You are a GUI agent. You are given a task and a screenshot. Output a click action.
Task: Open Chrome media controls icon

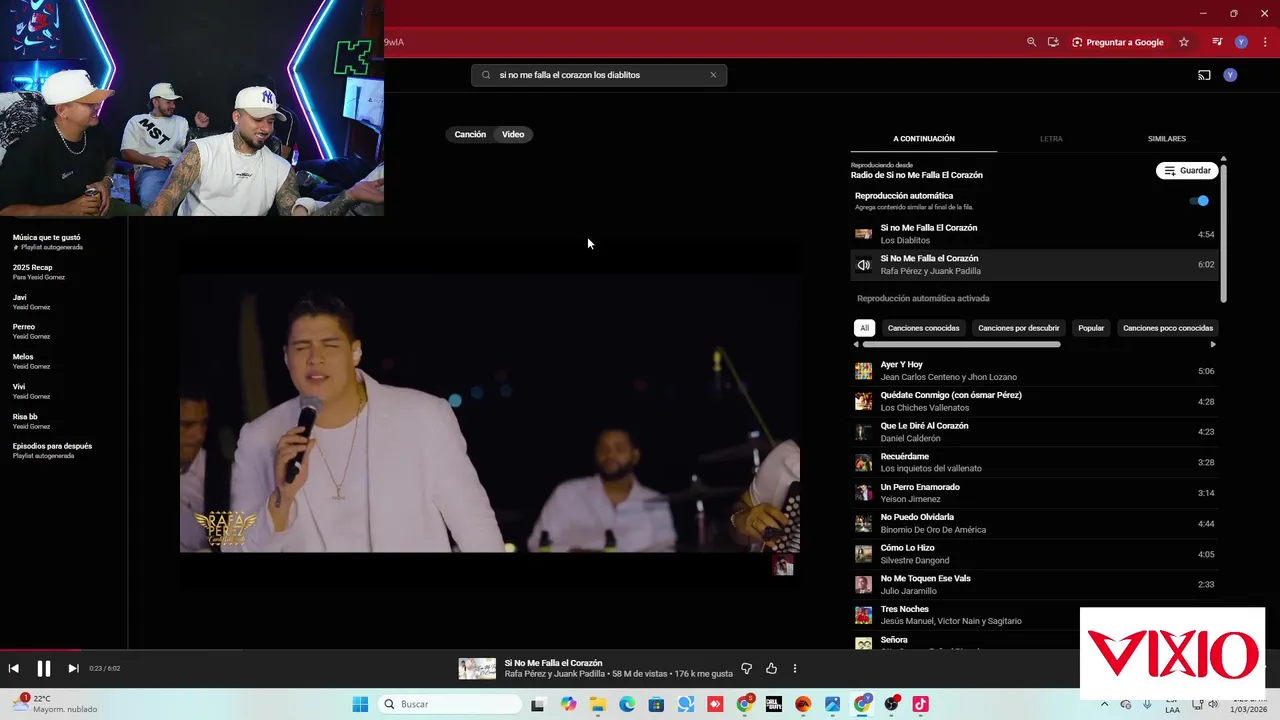(1217, 42)
